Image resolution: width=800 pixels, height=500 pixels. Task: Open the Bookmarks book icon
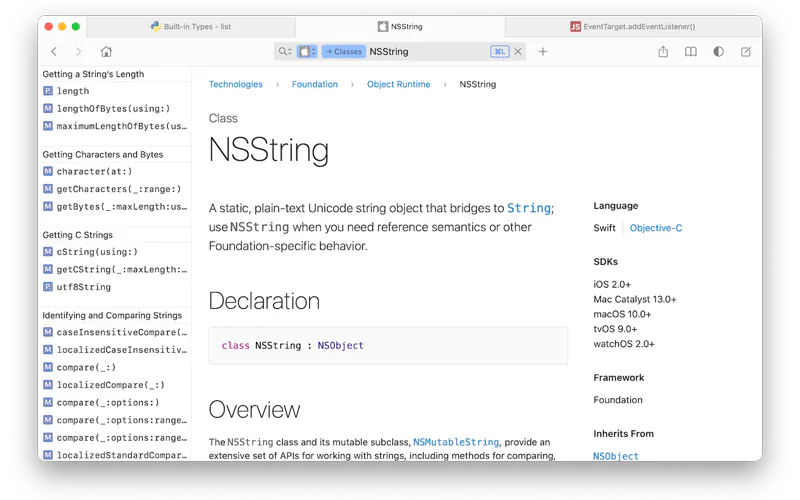(690, 52)
